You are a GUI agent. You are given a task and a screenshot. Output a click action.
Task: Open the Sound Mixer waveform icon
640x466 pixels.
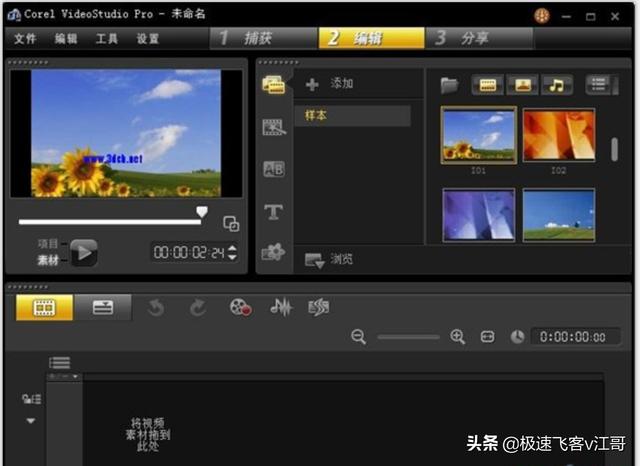(x=281, y=308)
